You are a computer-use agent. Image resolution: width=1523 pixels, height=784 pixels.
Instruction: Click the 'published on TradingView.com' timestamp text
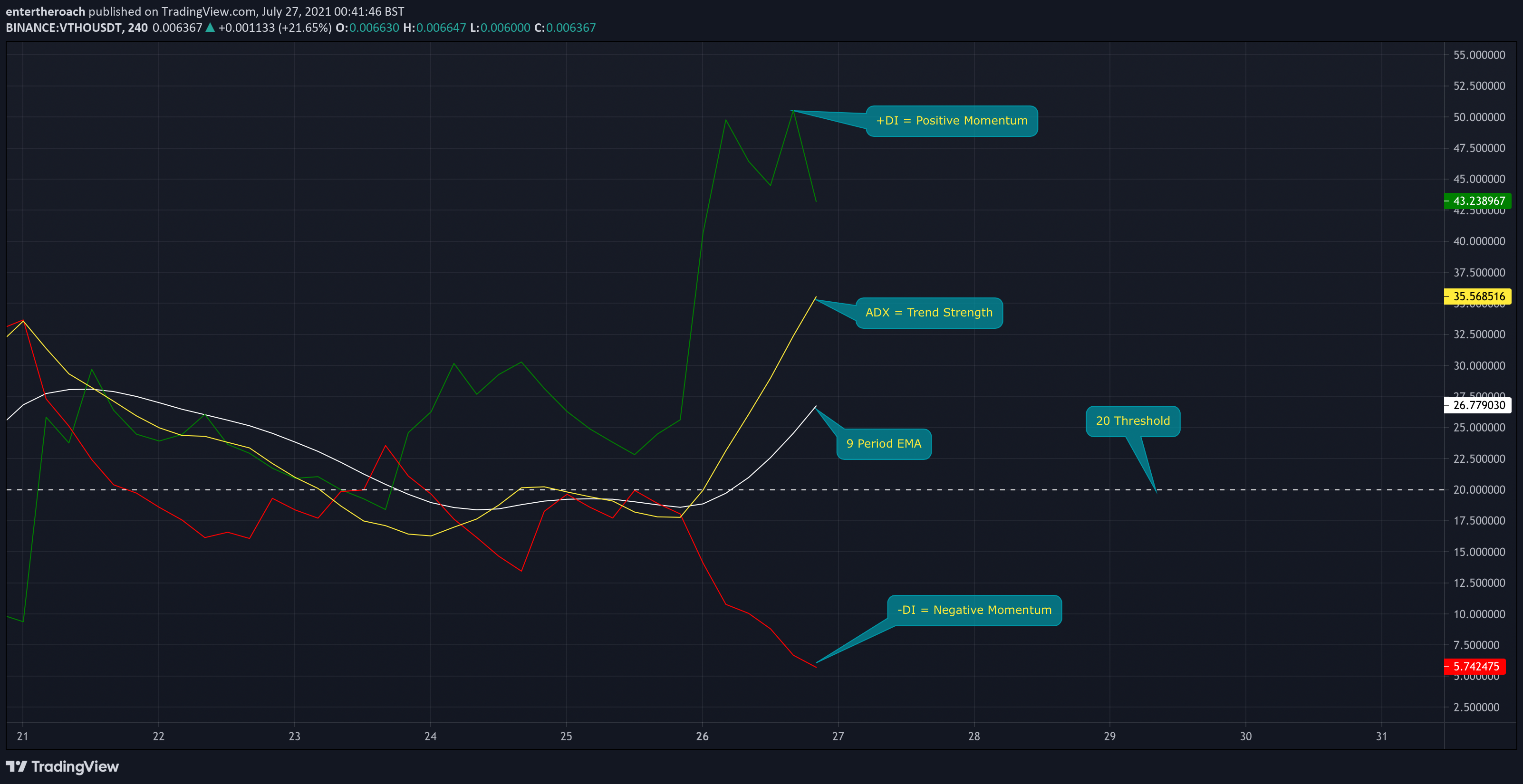[247, 11]
